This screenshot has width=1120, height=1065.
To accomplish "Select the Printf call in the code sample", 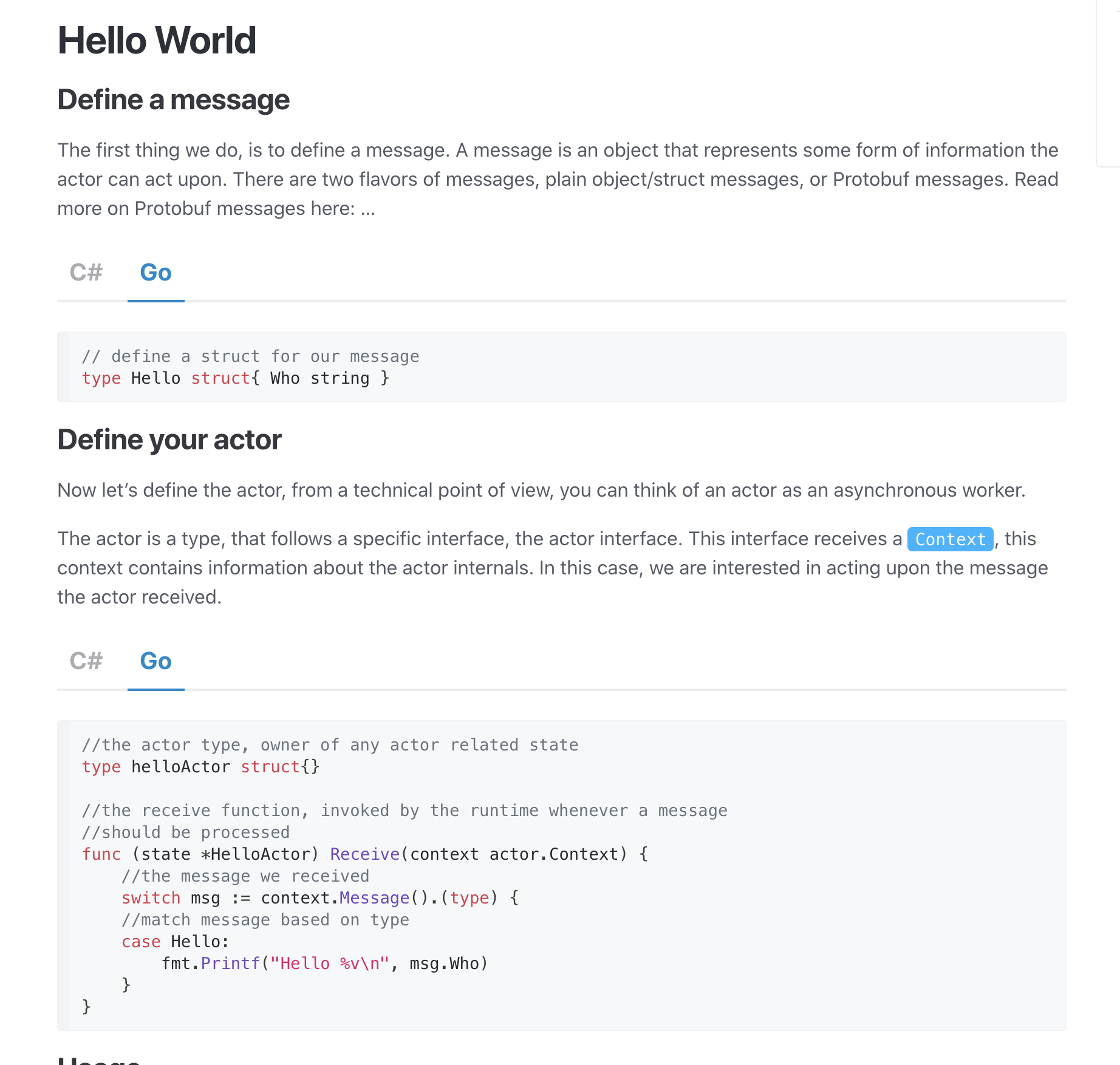I will pyautogui.click(x=230, y=963).
